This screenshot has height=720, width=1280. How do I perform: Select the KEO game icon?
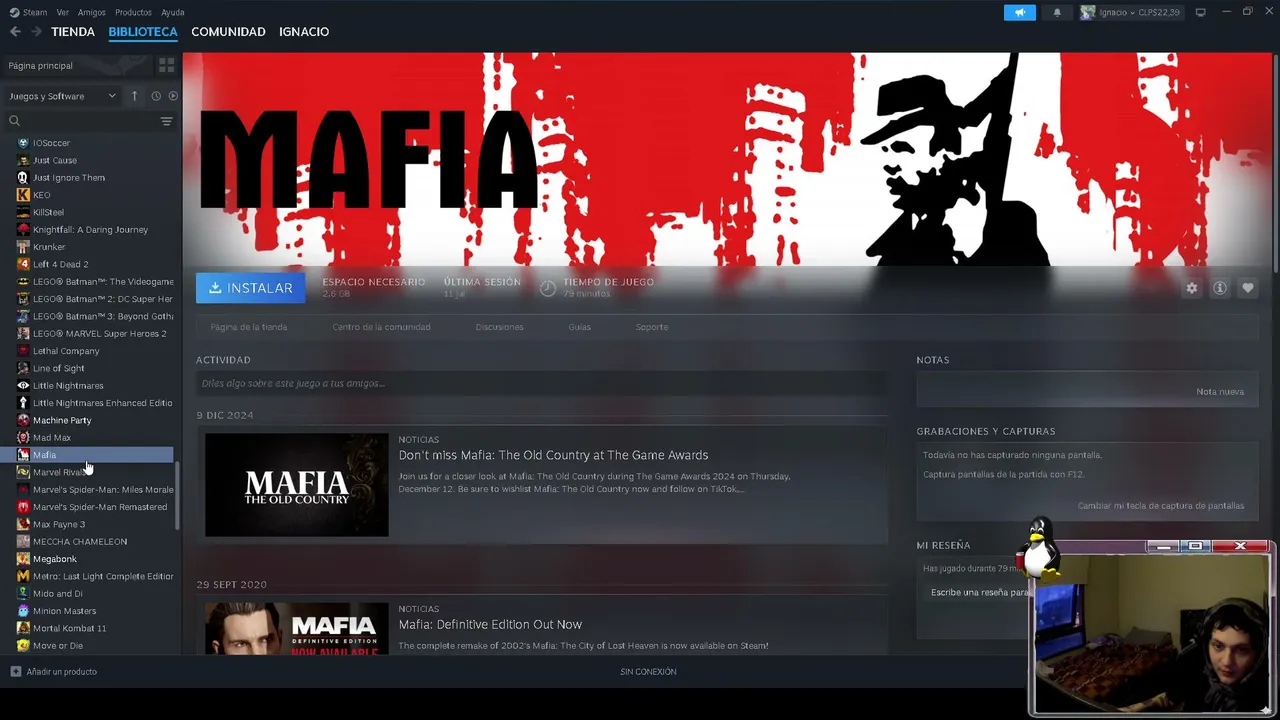coord(23,195)
